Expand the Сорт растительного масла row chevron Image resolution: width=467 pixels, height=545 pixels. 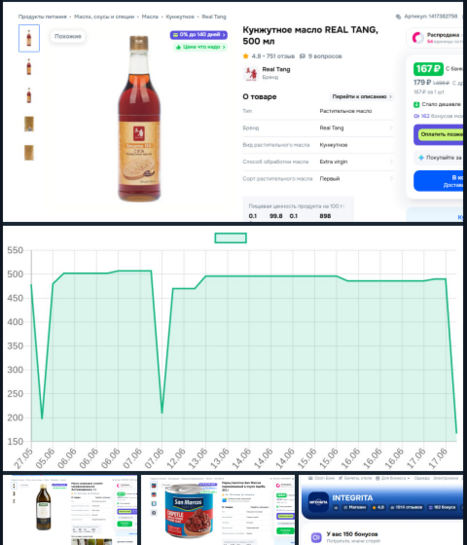coord(391,178)
